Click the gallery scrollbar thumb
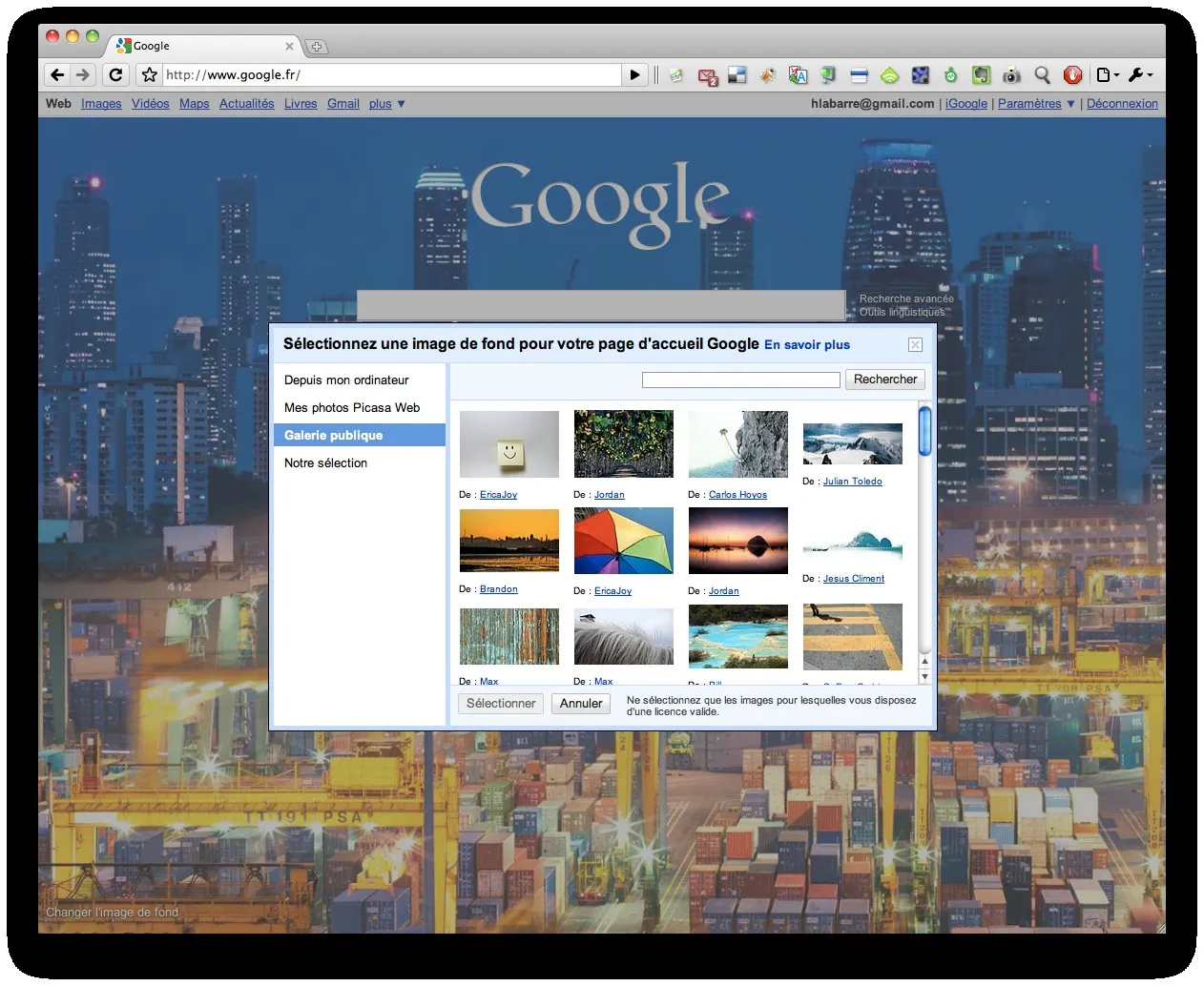 coord(924,431)
